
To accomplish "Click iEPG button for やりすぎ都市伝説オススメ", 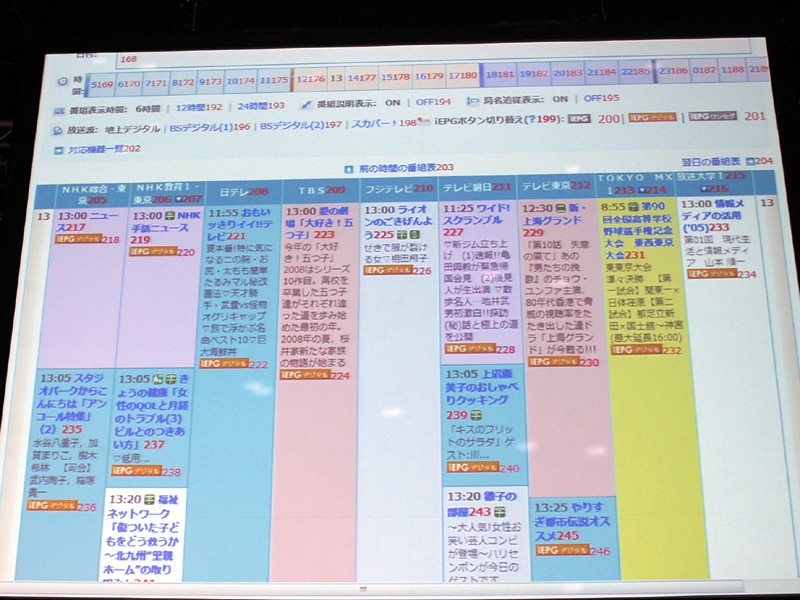I will pyautogui.click(x=562, y=550).
